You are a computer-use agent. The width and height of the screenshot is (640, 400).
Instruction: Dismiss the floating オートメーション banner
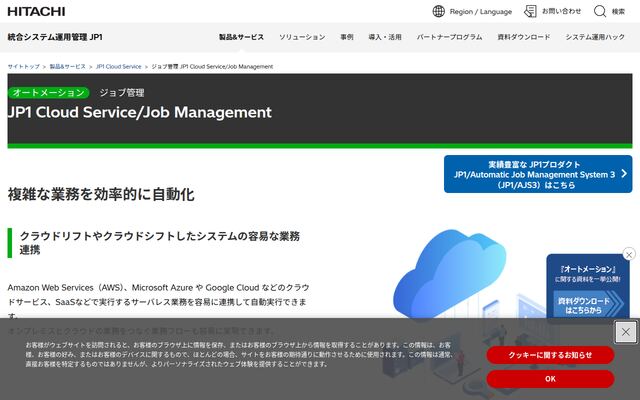pyautogui.click(x=629, y=254)
